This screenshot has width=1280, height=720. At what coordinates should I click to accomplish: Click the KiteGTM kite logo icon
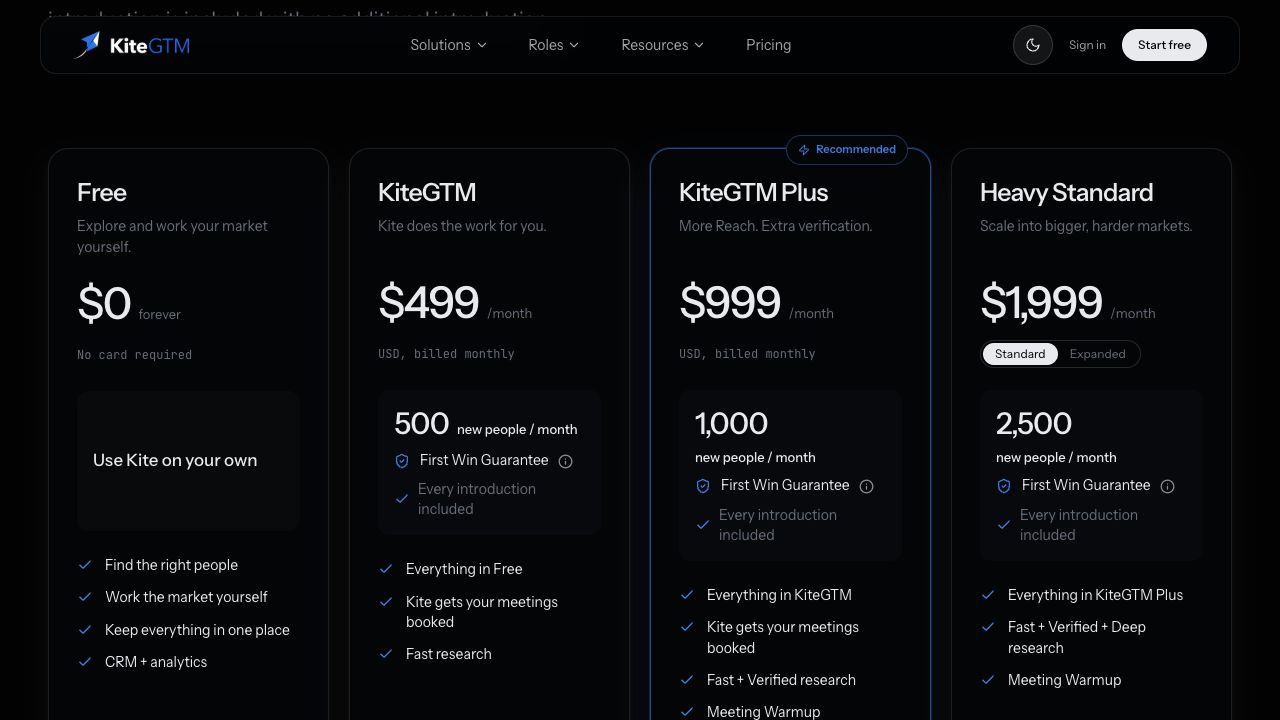coord(87,45)
